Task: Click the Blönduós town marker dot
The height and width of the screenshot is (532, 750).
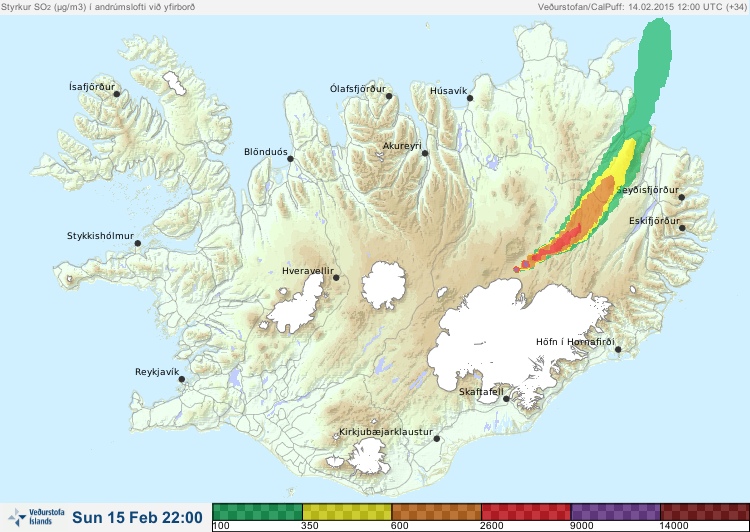Action: [x=290, y=159]
